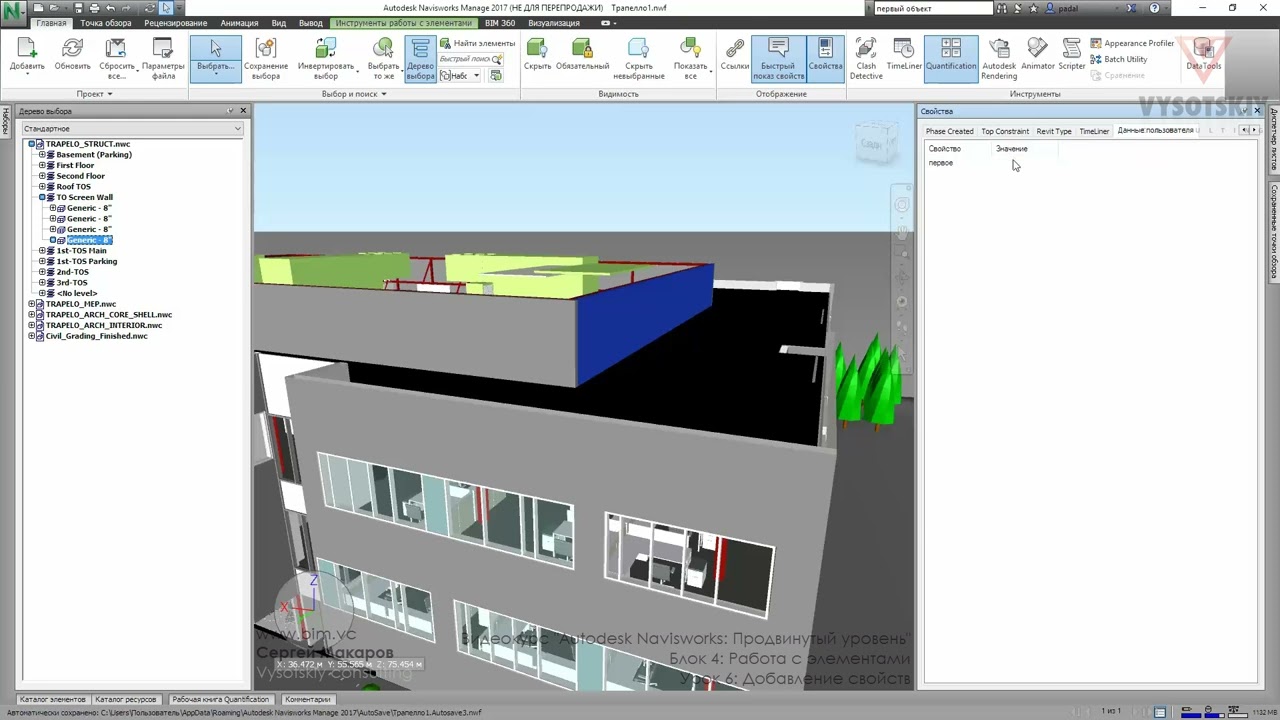Viewport: 1280px width, 720px height.
Task: Open the Комментарии bottom tab
Action: tap(307, 699)
